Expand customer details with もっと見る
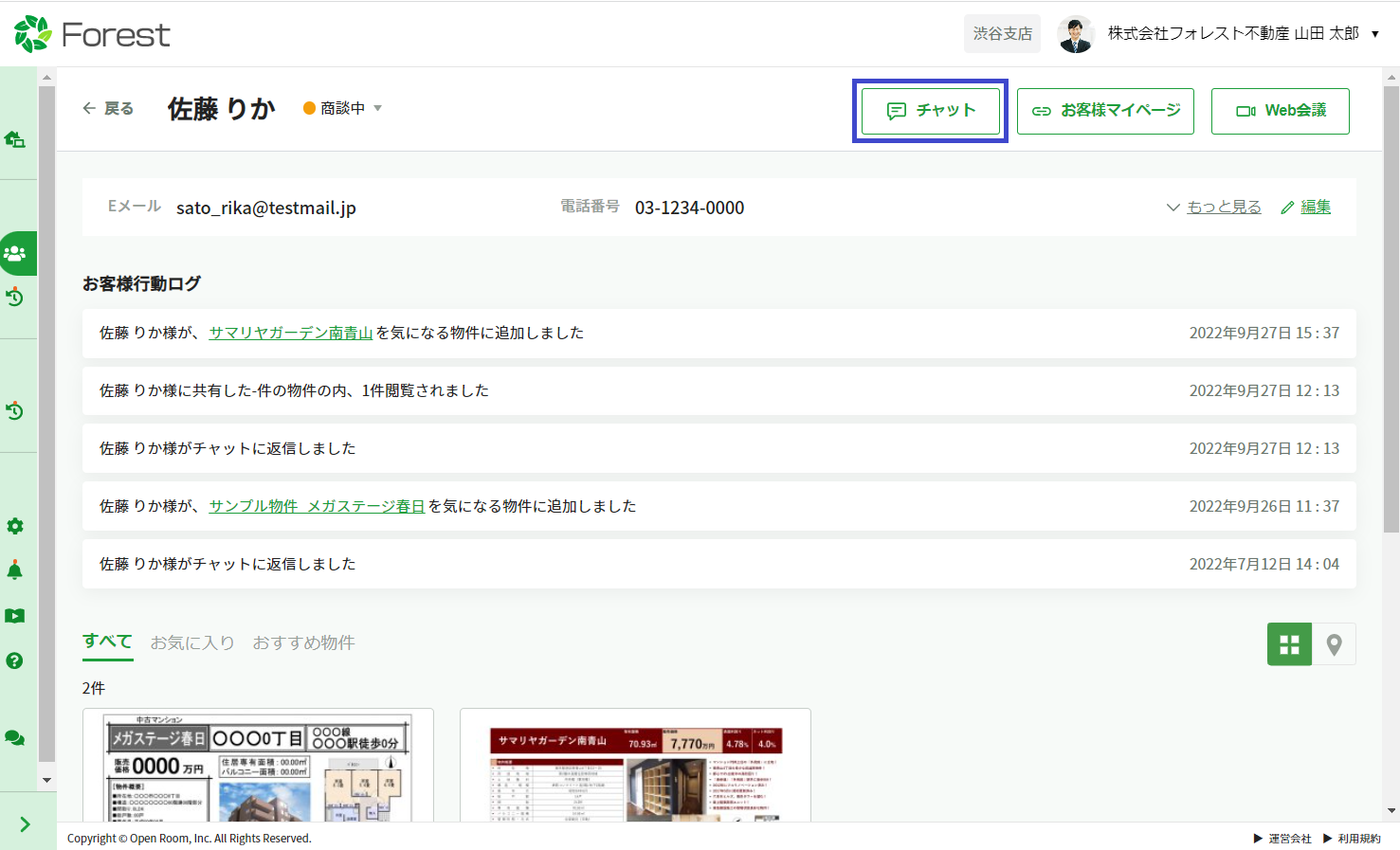The height and width of the screenshot is (850, 1400). 1223,207
